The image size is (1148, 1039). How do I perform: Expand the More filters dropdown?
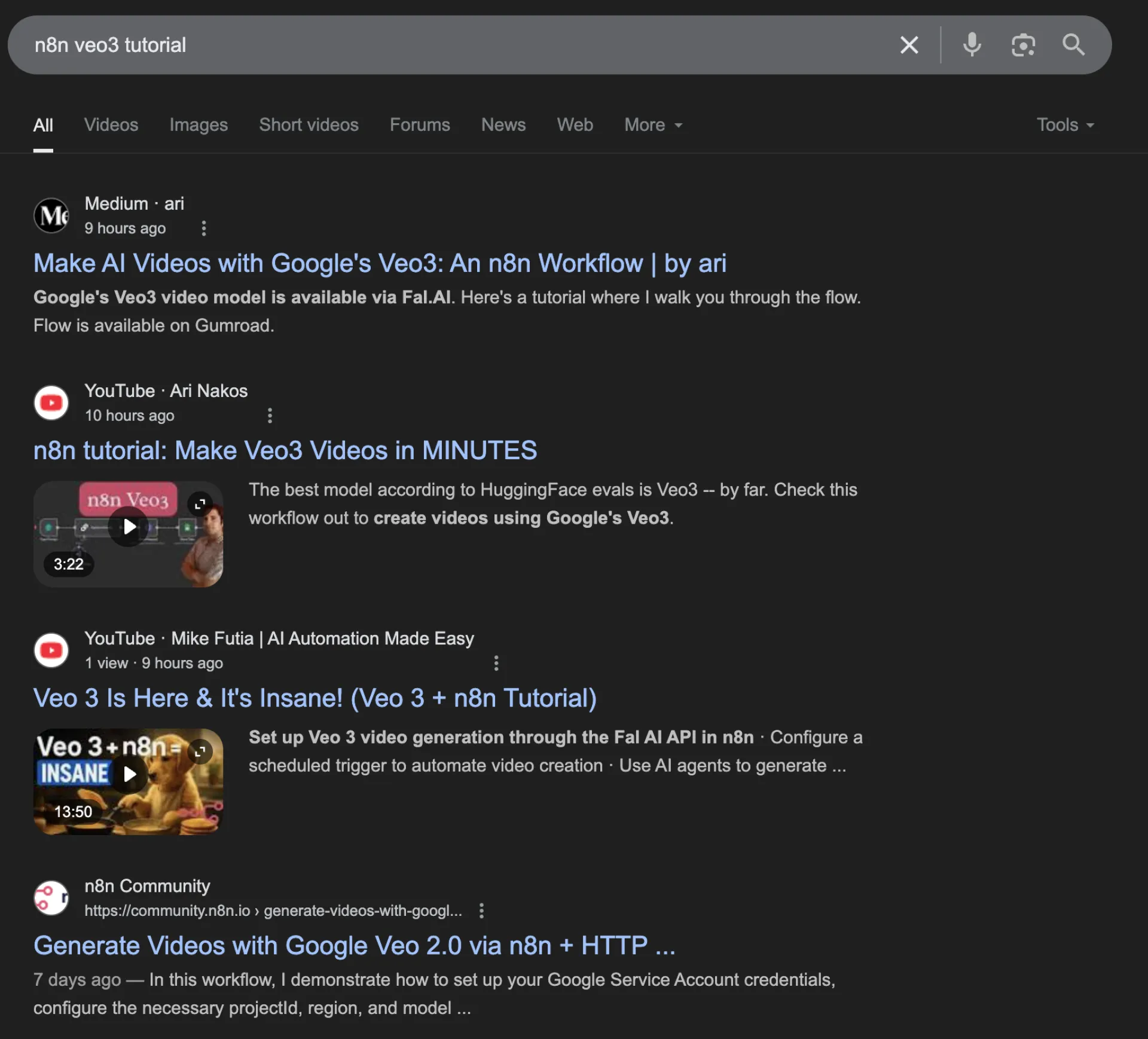pyautogui.click(x=654, y=125)
